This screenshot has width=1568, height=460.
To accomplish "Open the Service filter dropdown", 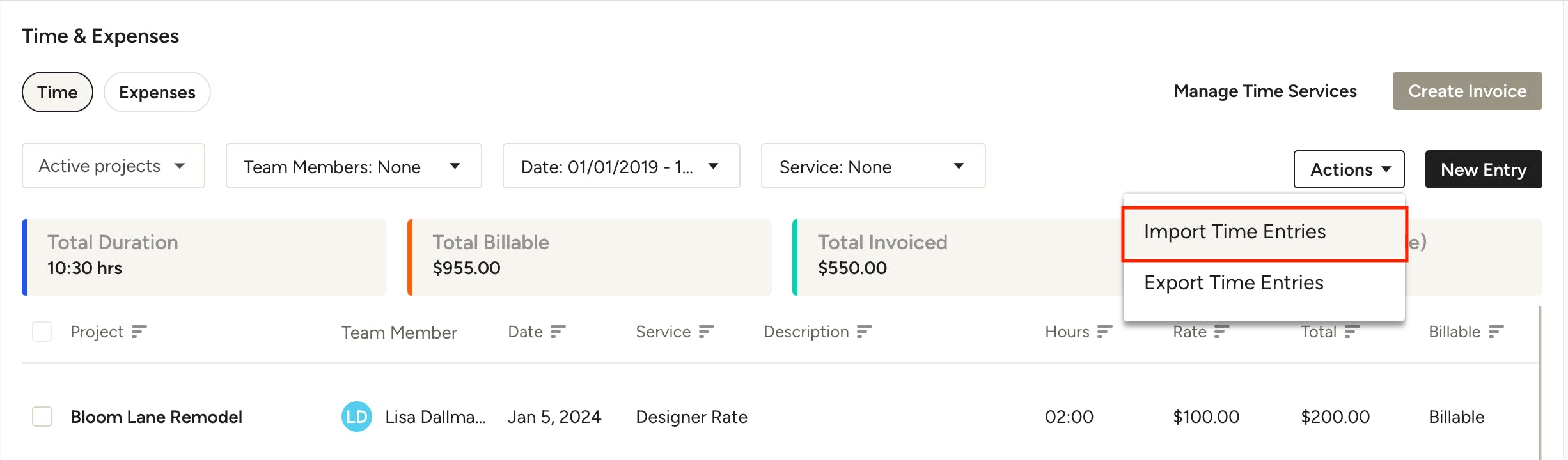I will (873, 166).
